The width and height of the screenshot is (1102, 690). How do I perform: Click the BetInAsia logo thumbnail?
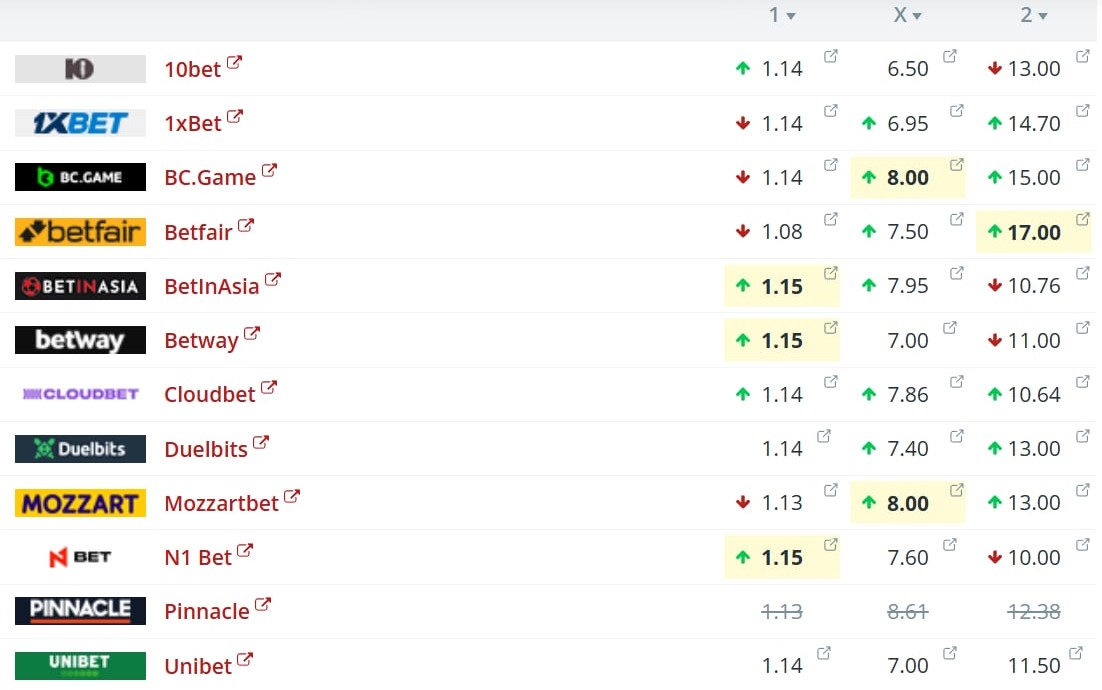(80, 286)
